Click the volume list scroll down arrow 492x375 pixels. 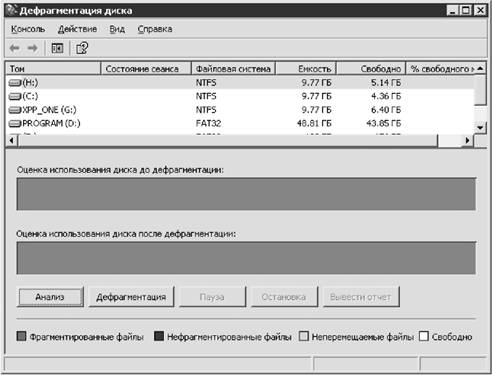coord(480,127)
